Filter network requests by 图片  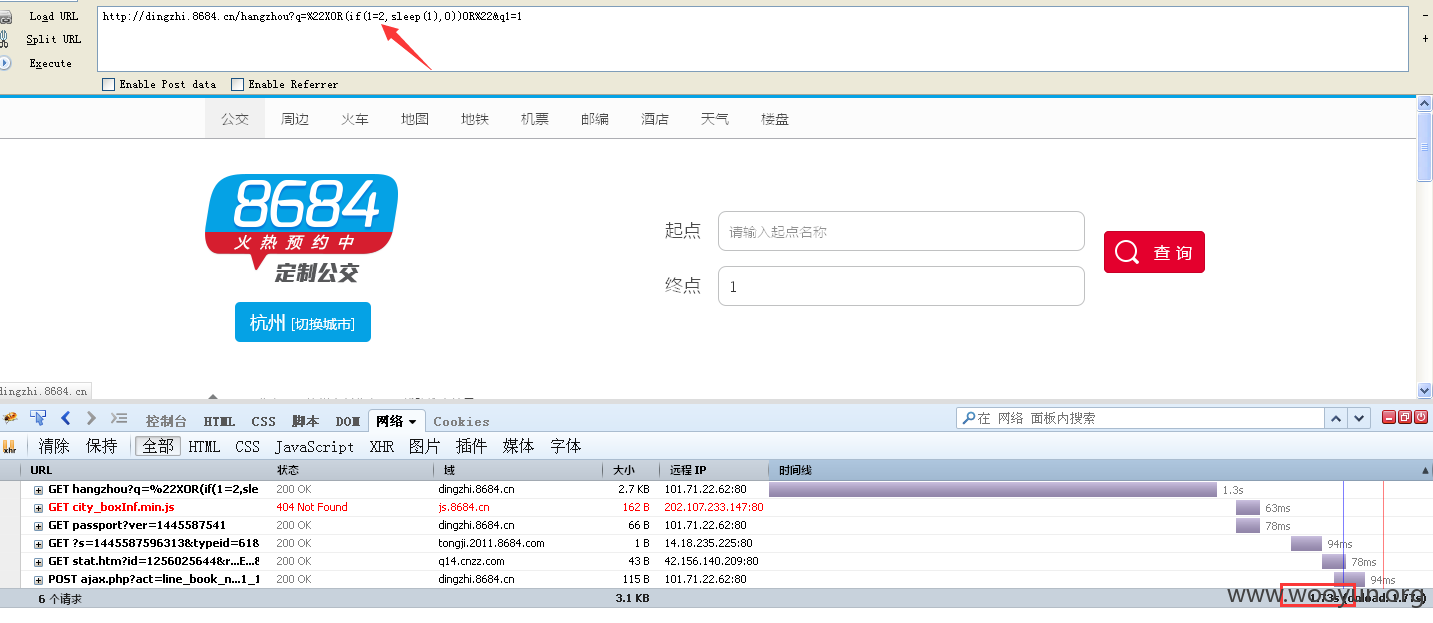tap(424, 446)
